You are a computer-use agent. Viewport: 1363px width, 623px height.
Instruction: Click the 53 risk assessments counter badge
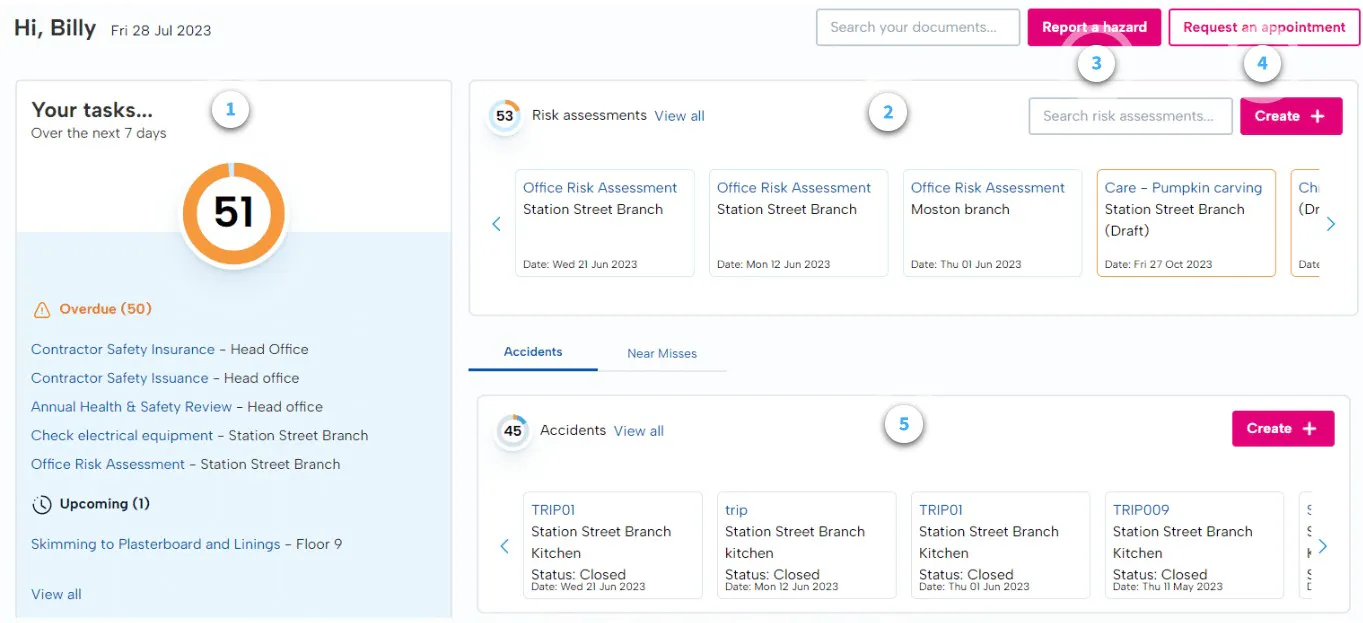click(x=504, y=116)
